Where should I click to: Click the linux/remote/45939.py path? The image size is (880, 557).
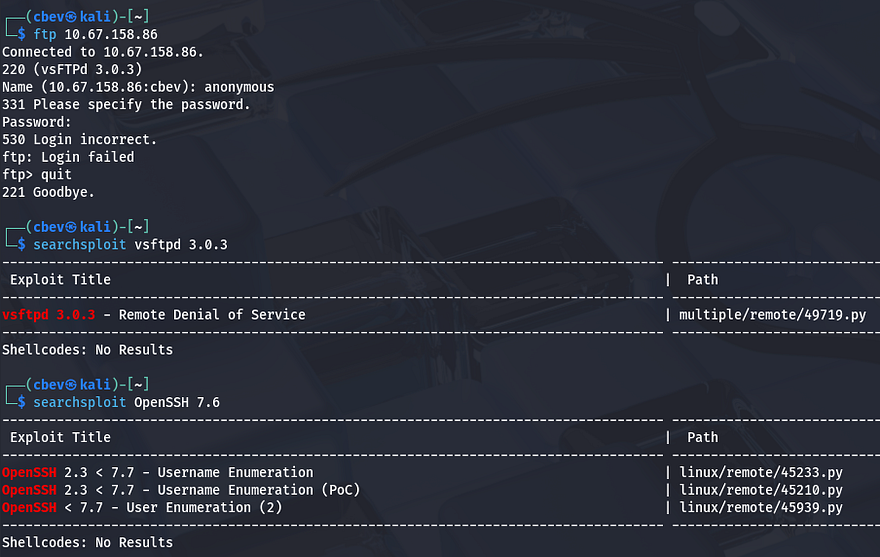pyautogui.click(x=760, y=507)
